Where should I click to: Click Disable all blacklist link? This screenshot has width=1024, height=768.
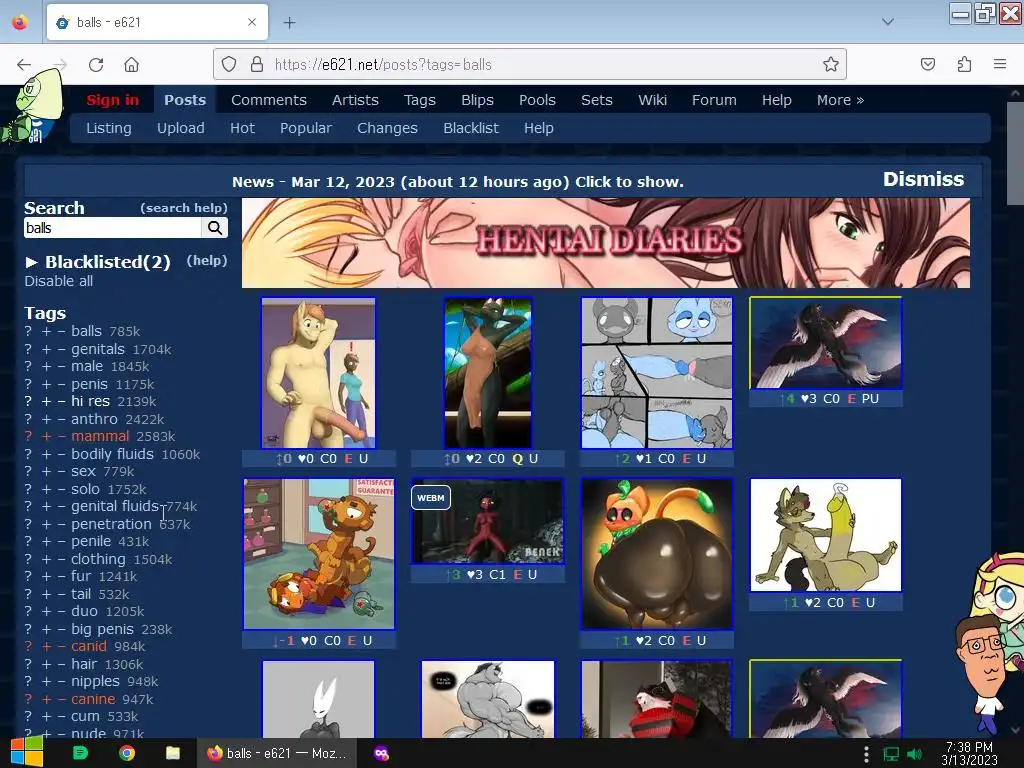59,281
